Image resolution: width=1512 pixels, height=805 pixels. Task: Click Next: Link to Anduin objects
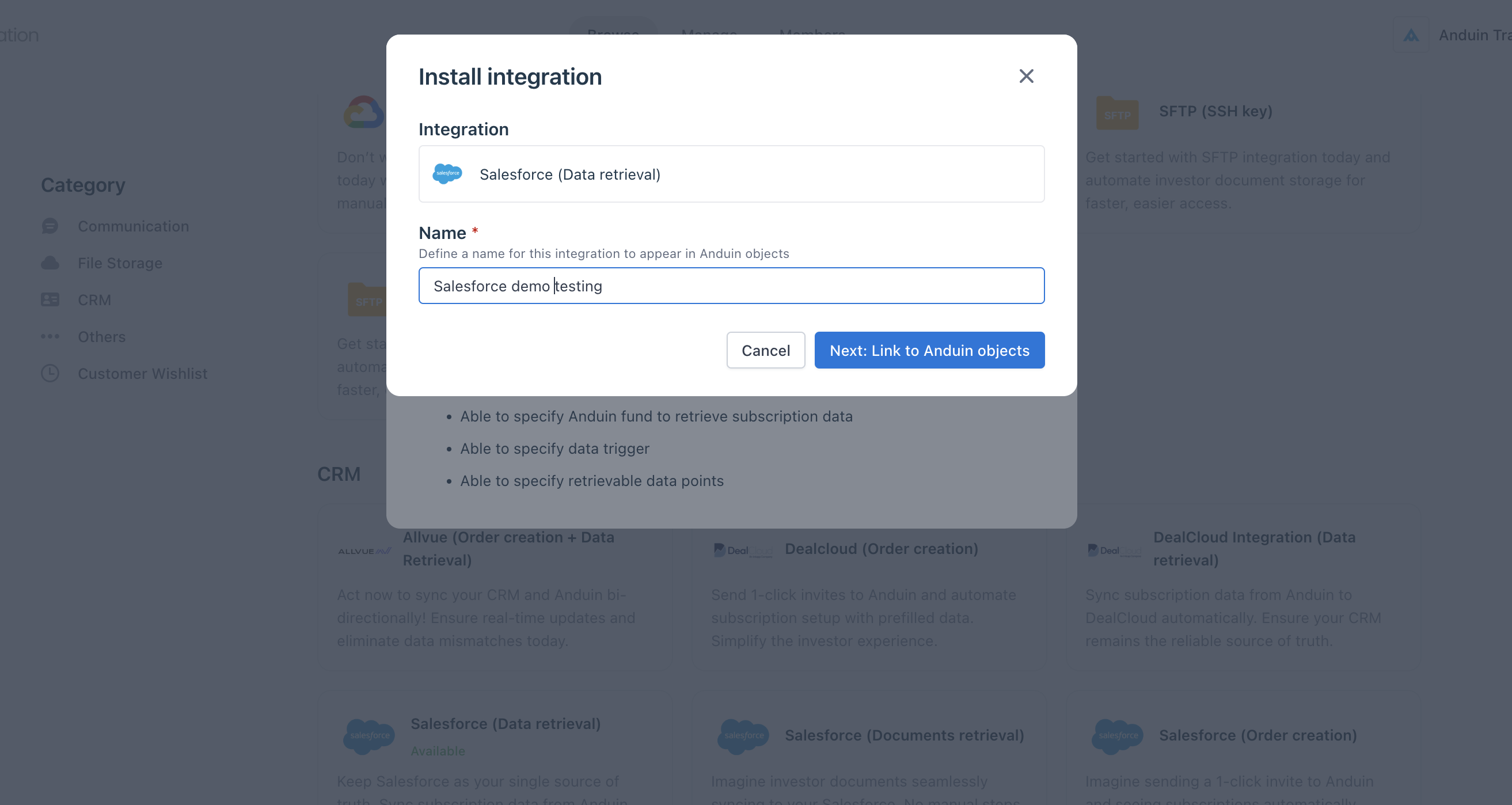pos(929,351)
